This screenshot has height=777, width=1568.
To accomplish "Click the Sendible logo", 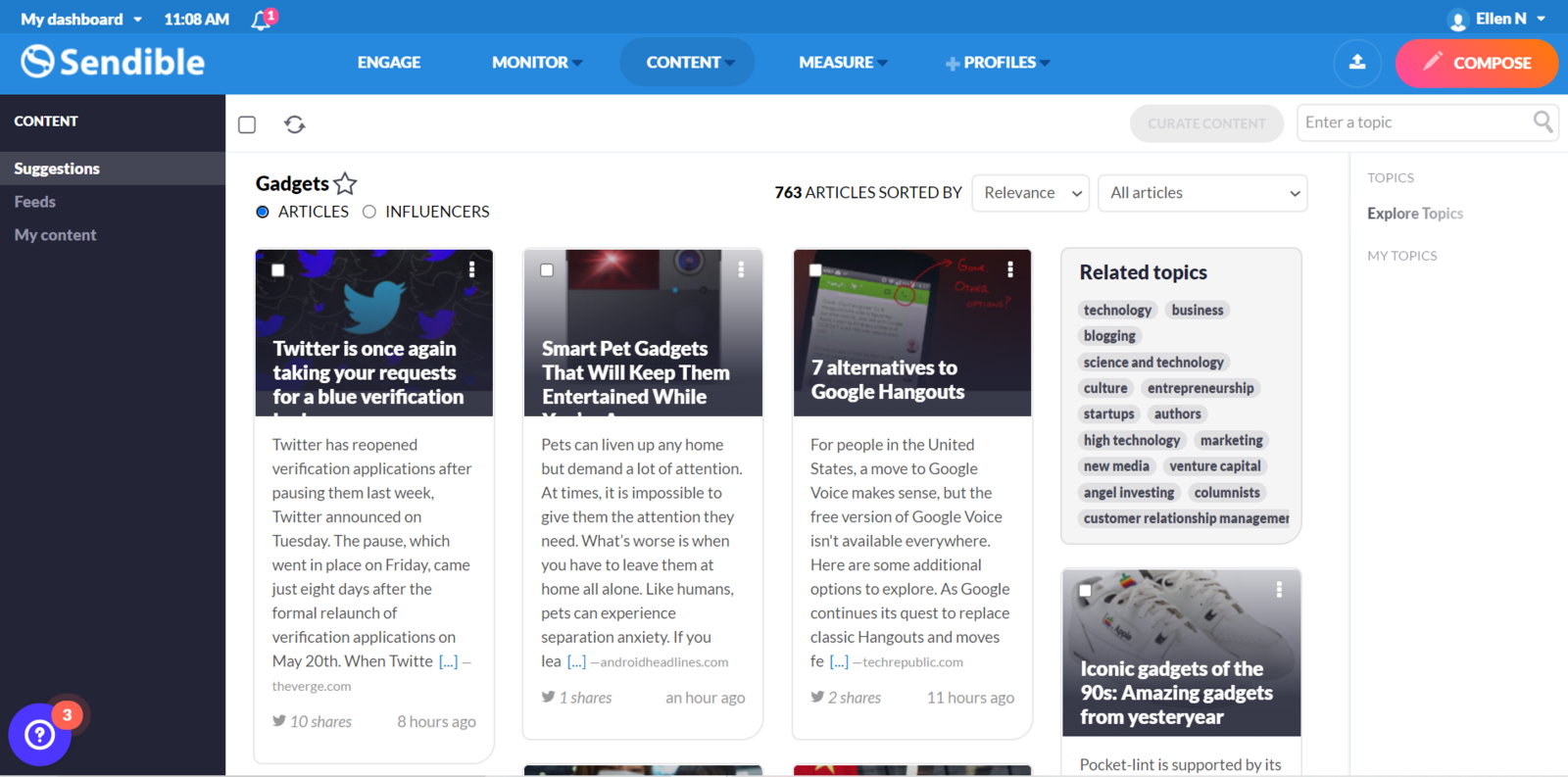I will click(113, 62).
